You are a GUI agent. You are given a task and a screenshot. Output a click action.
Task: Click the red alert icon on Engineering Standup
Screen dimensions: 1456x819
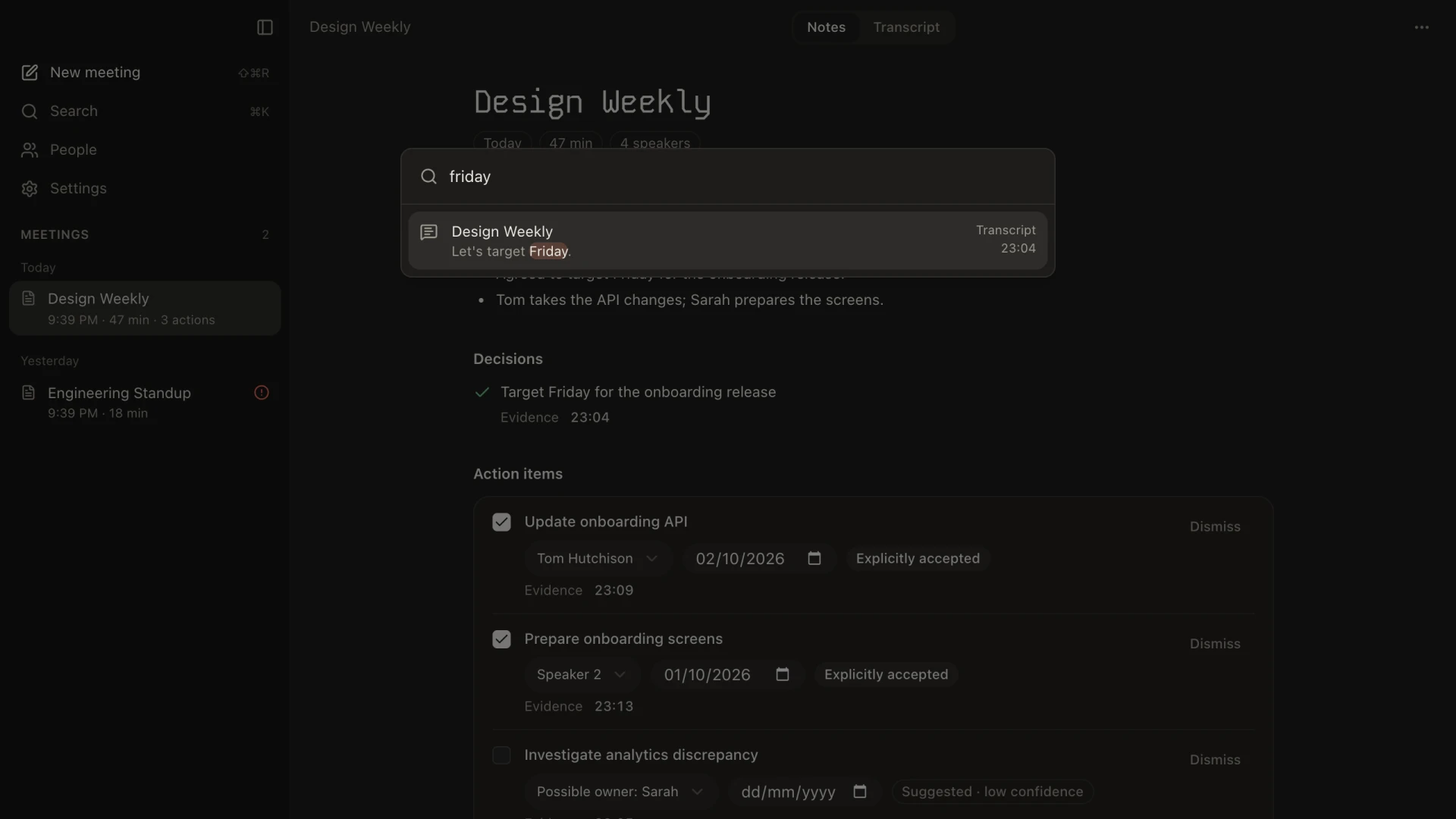coord(262,392)
